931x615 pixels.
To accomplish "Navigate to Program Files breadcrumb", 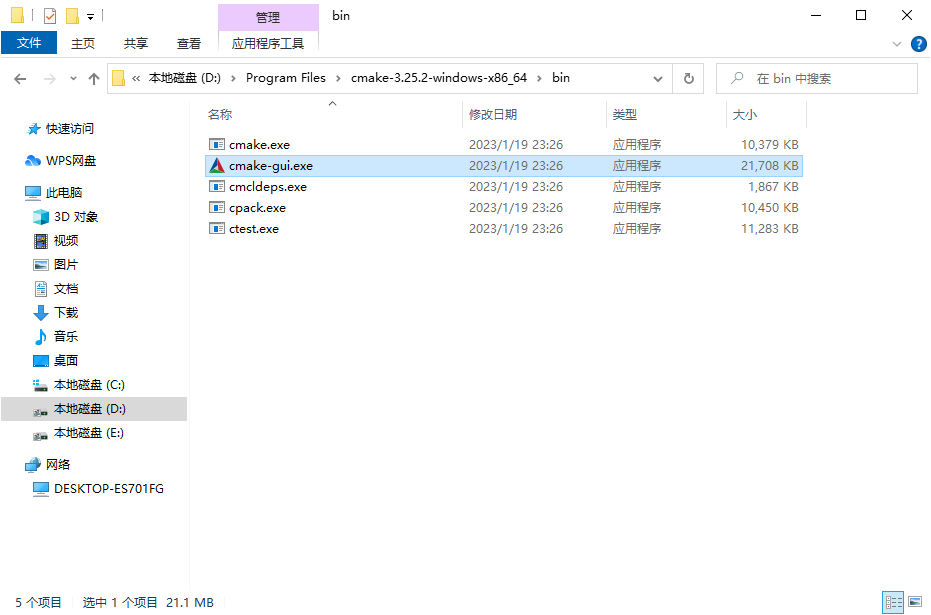I will coord(286,78).
